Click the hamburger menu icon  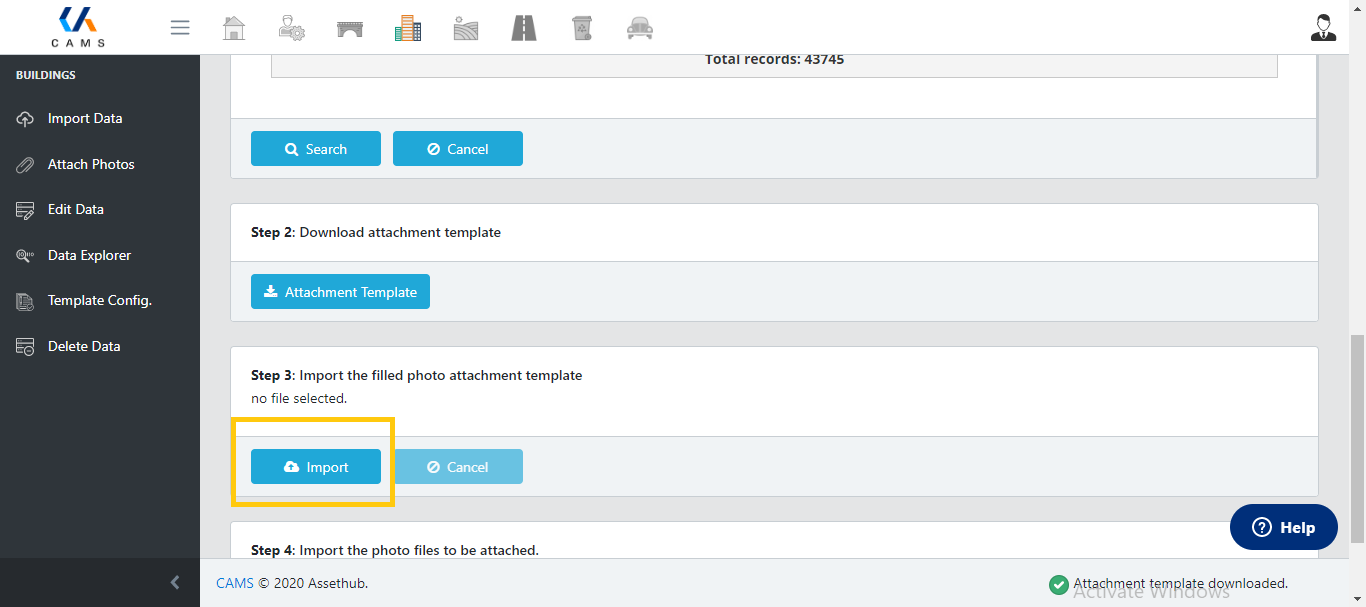180,28
